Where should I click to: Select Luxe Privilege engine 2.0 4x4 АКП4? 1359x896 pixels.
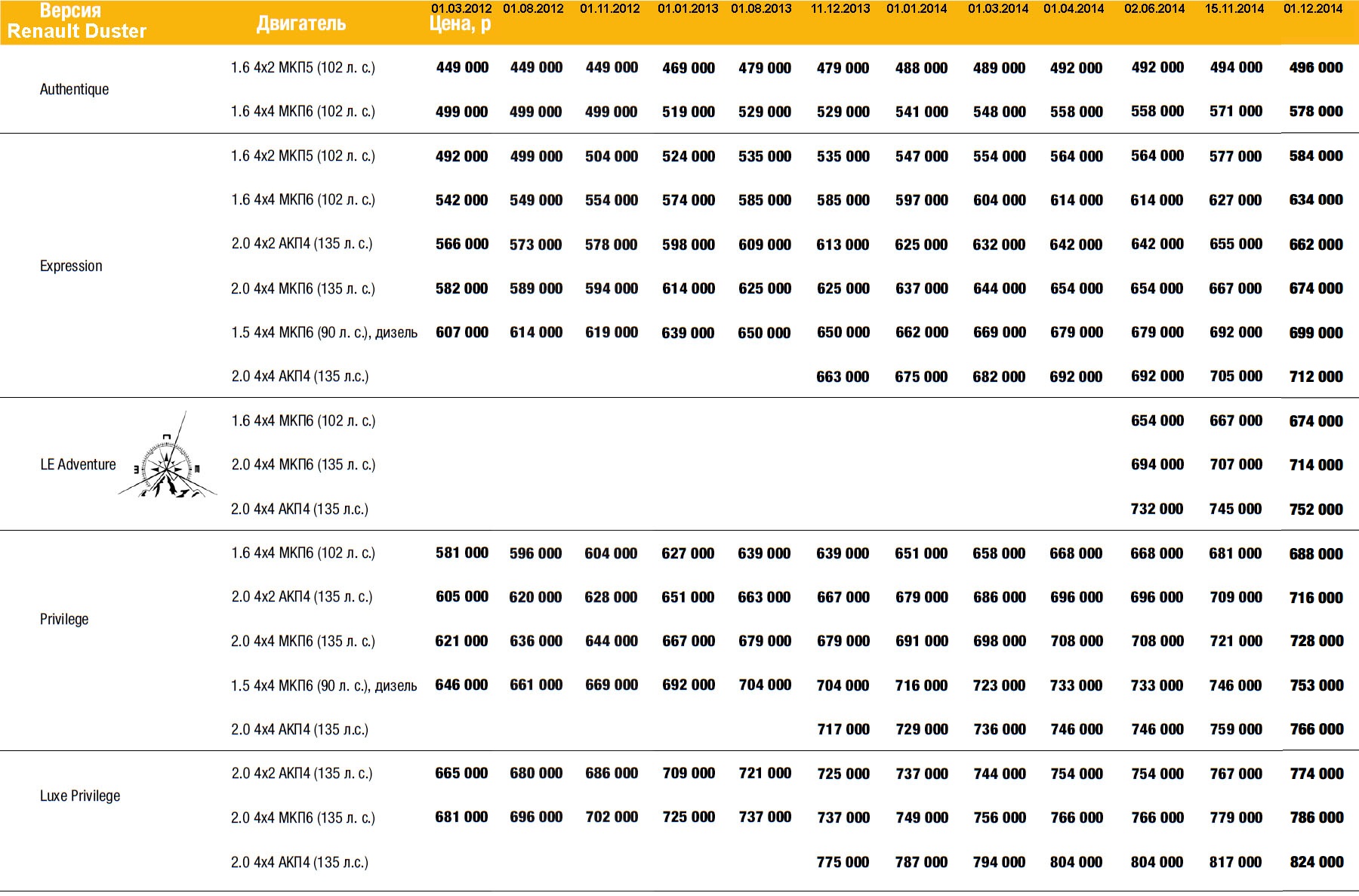coord(300,862)
